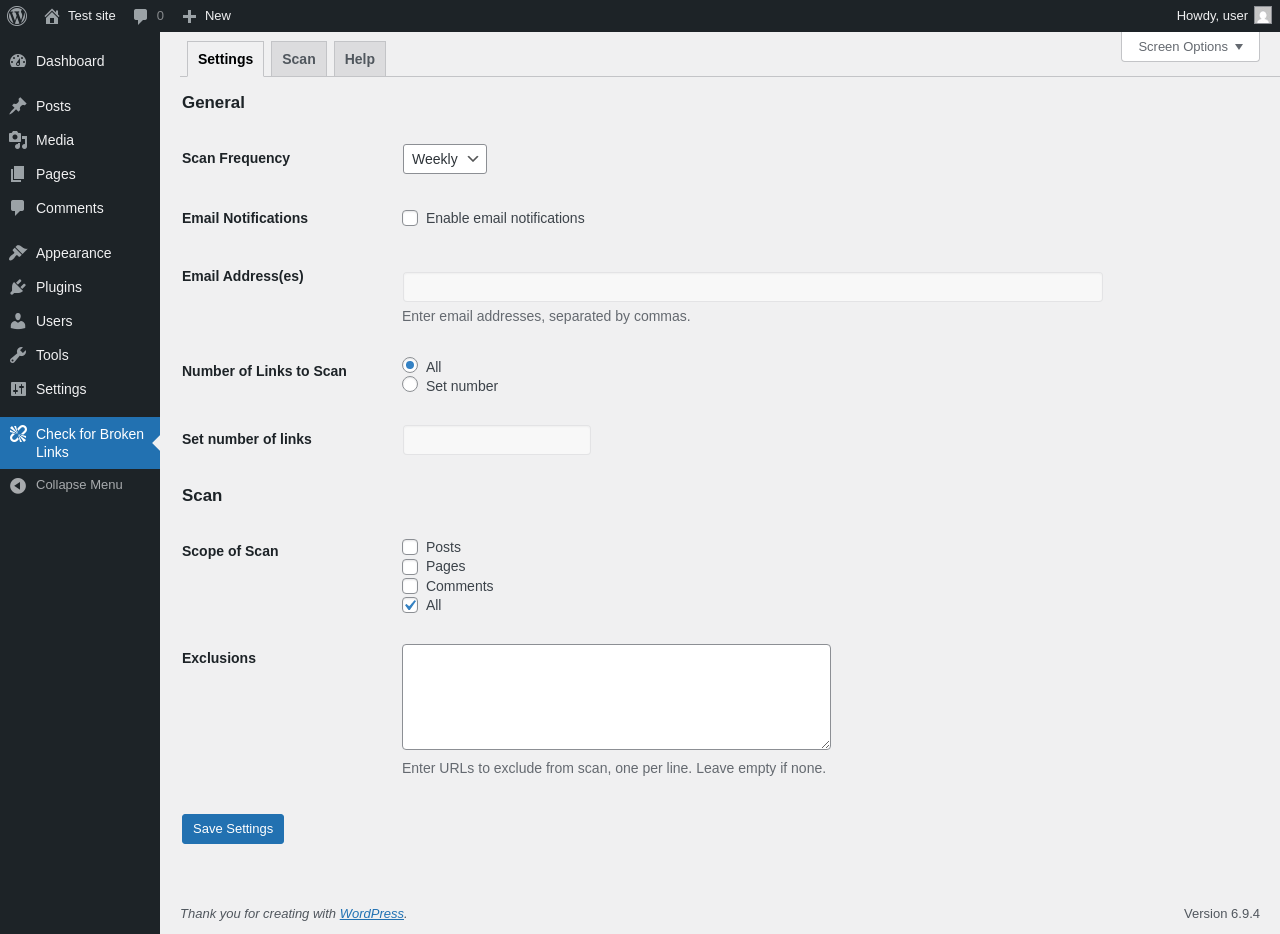Open the Scan Frequency Weekly dropdown
Viewport: 1280px width, 934px height.
445,159
